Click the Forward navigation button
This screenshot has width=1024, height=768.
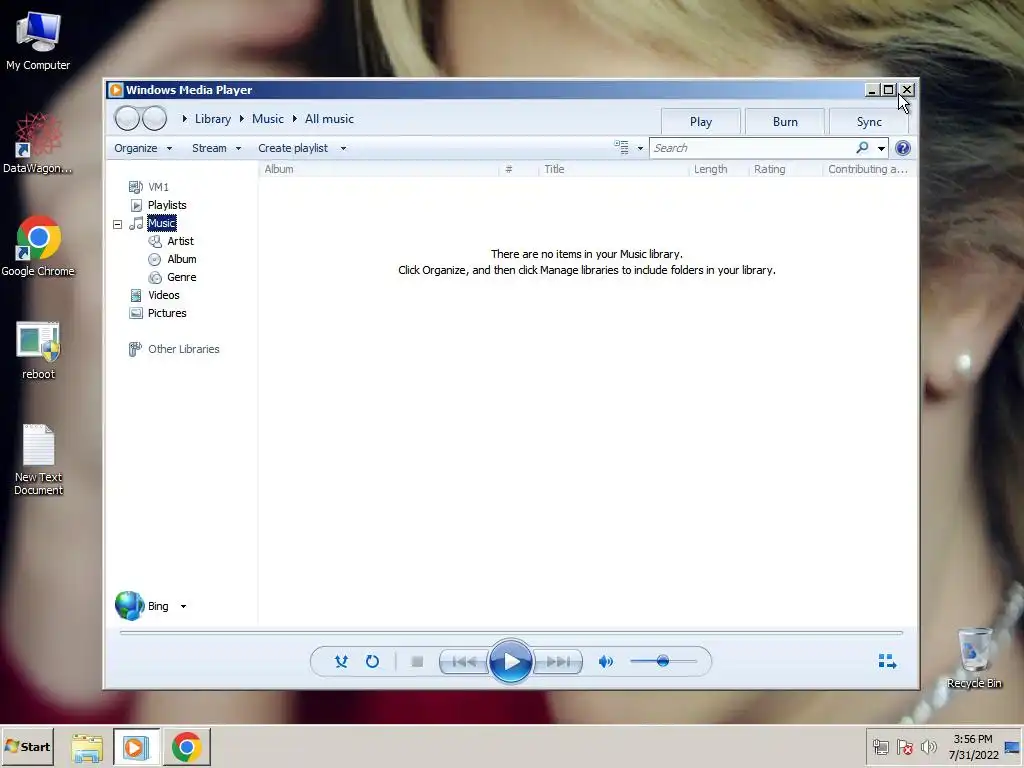(x=155, y=118)
